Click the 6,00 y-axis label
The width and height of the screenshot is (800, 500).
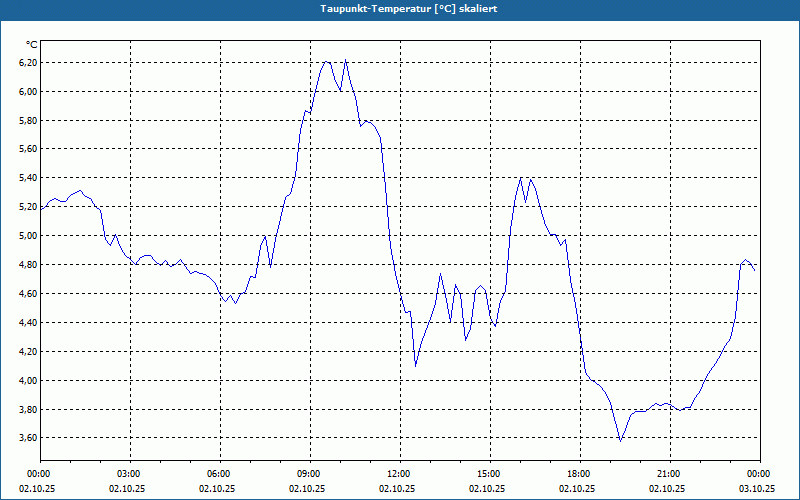[x=28, y=92]
